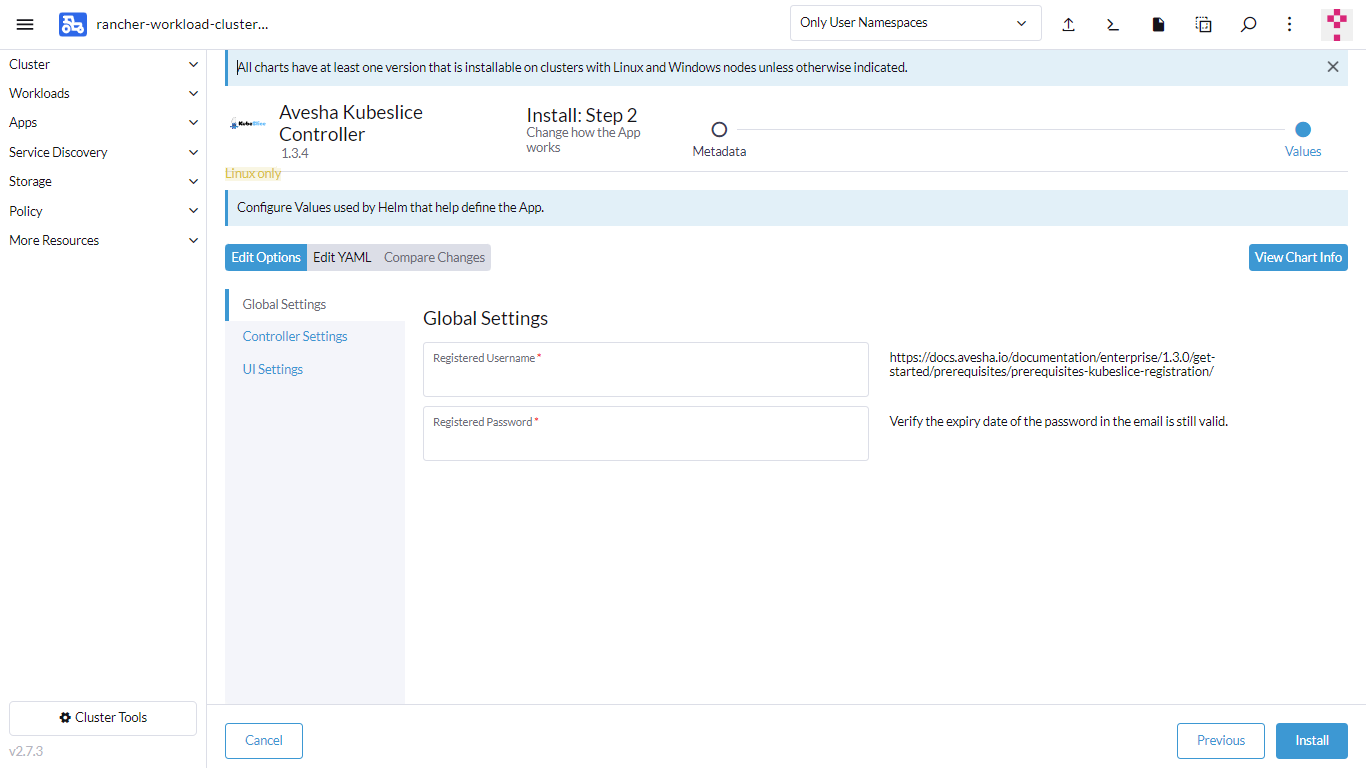Screen dimensions: 1366x768
Task: Click the Install: Step 2 heading
Action: coord(582,115)
